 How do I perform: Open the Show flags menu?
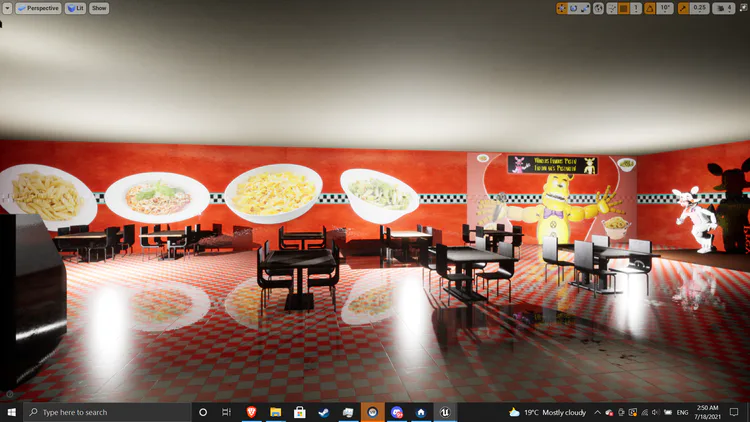99,8
